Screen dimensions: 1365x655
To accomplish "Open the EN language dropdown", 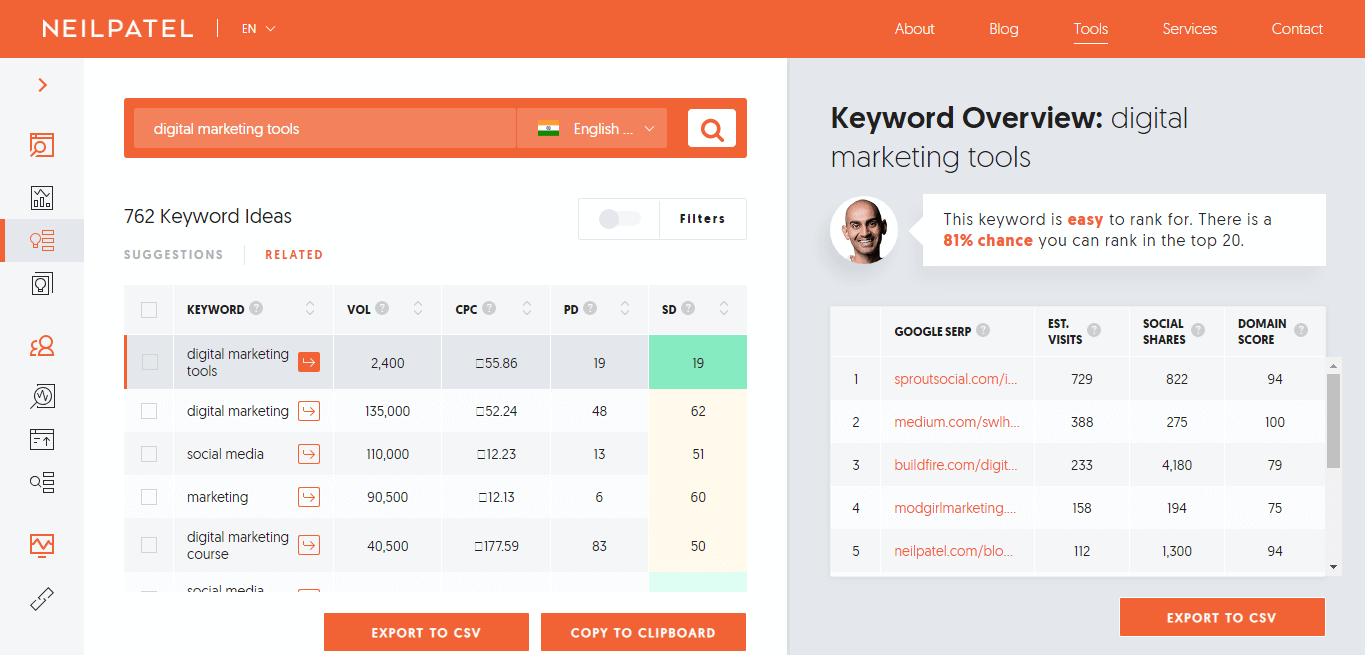I will coord(258,29).
